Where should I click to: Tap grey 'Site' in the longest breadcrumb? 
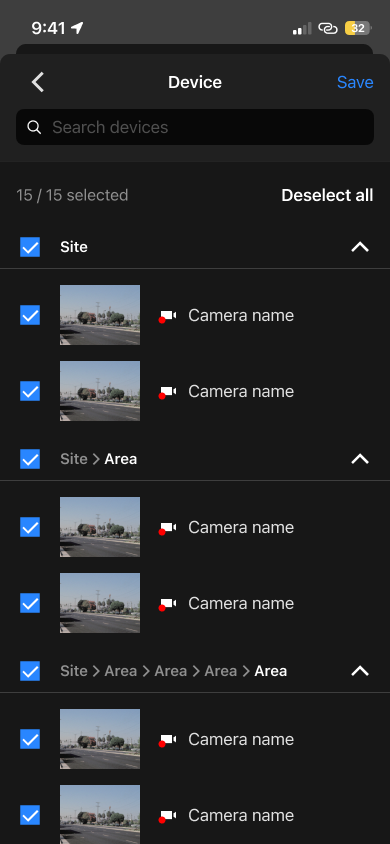[74, 671]
